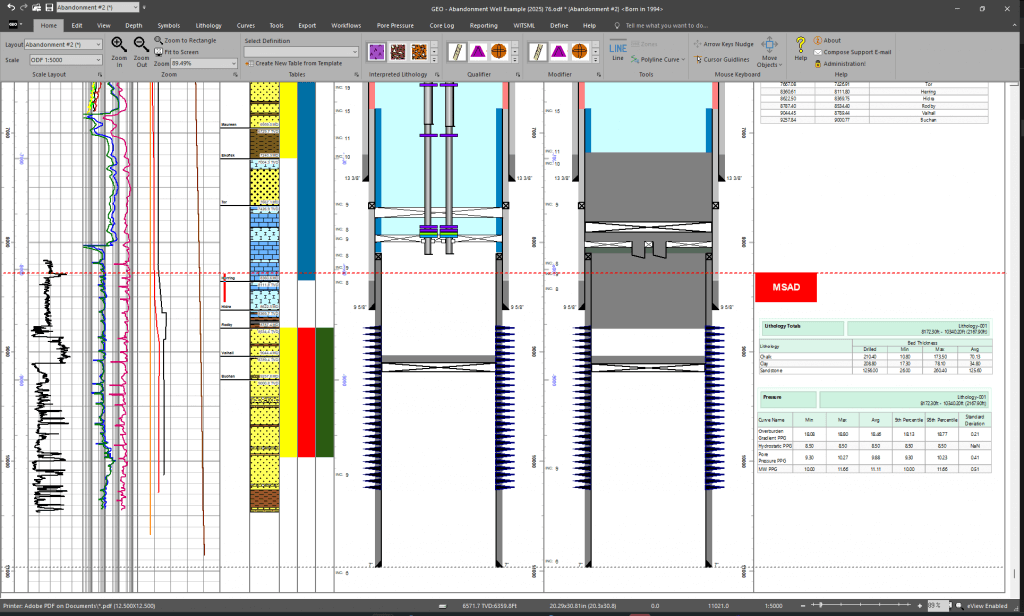Open the View ribbon tab
This screenshot has height=616, width=1024.
pos(104,25)
